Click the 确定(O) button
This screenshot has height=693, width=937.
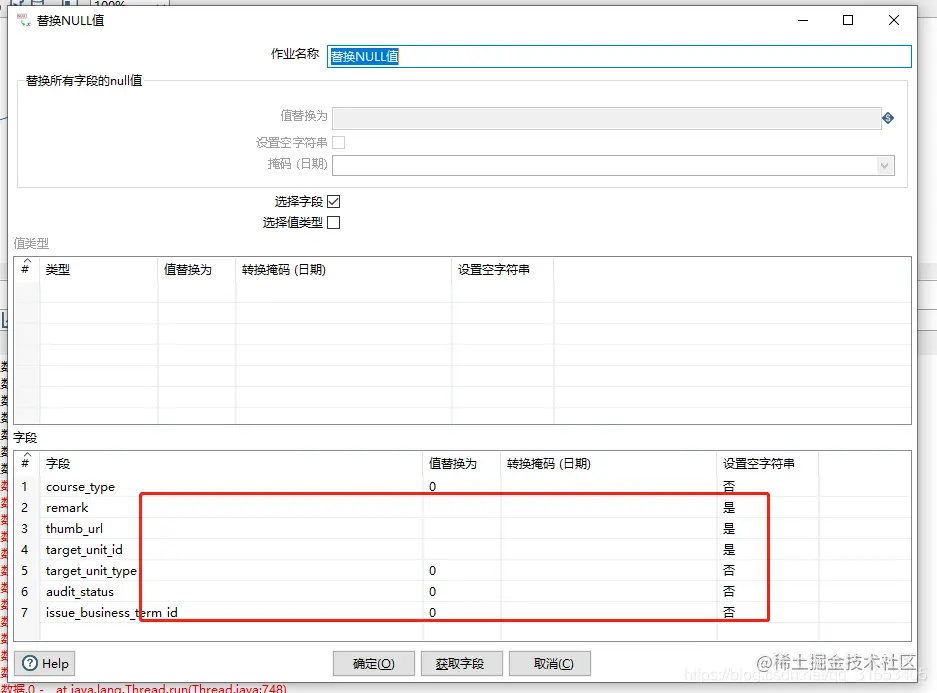[373, 663]
